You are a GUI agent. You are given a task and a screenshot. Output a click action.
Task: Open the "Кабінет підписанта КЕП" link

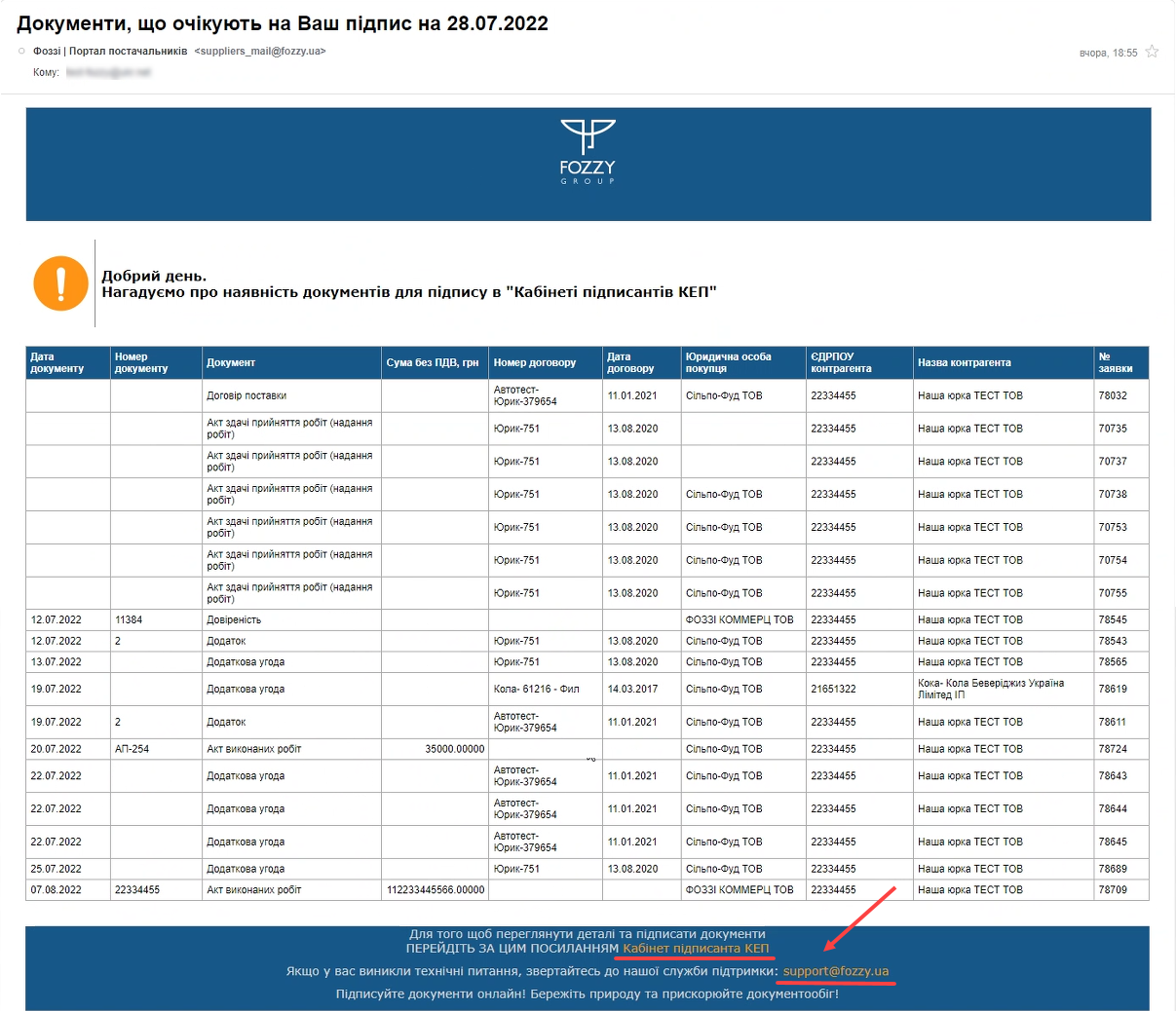coord(696,948)
